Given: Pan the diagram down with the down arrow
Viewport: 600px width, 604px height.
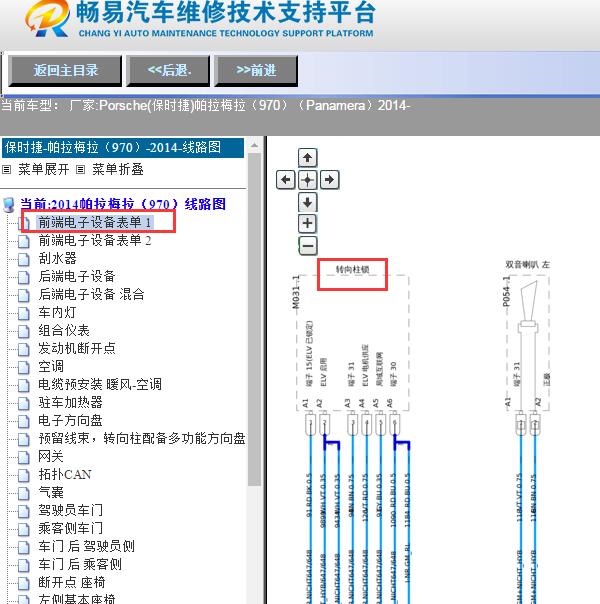Looking at the screenshot, I should click(x=307, y=202).
